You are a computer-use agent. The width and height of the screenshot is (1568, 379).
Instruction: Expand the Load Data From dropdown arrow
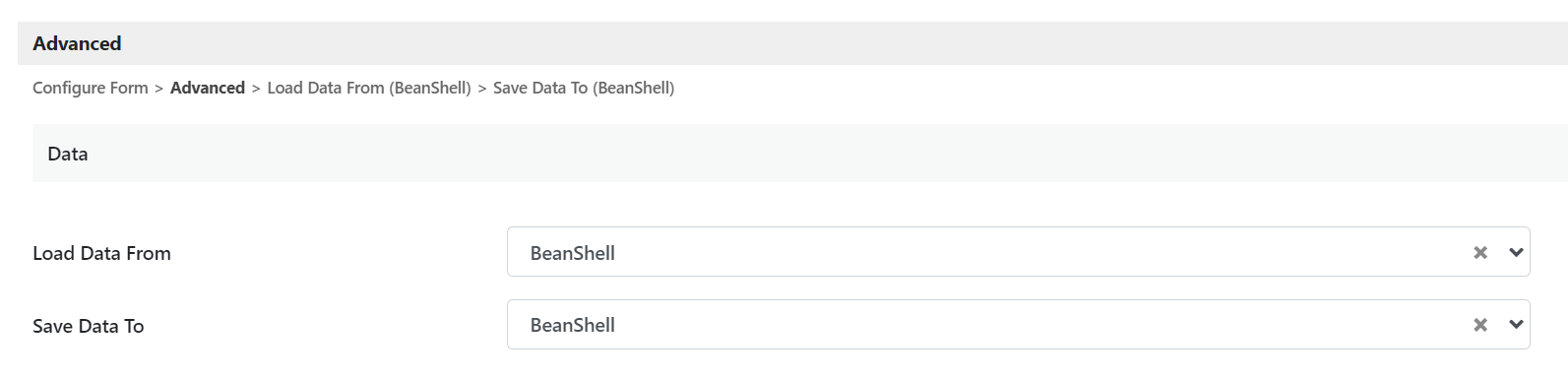1516,253
